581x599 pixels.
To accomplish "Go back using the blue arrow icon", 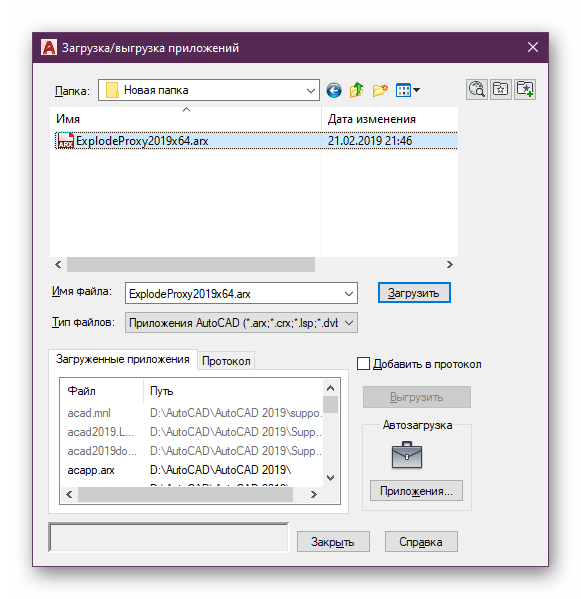I will pos(333,91).
